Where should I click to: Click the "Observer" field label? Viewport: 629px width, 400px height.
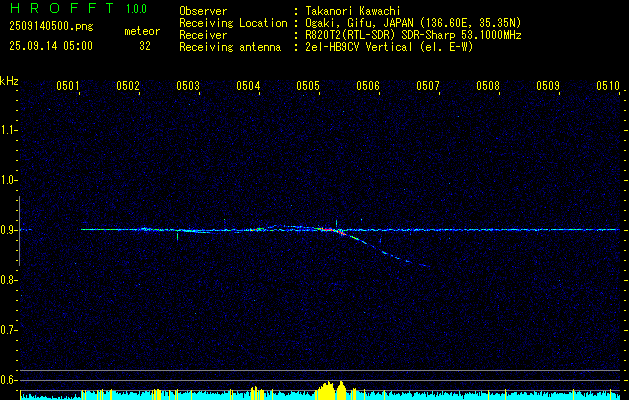203,11
